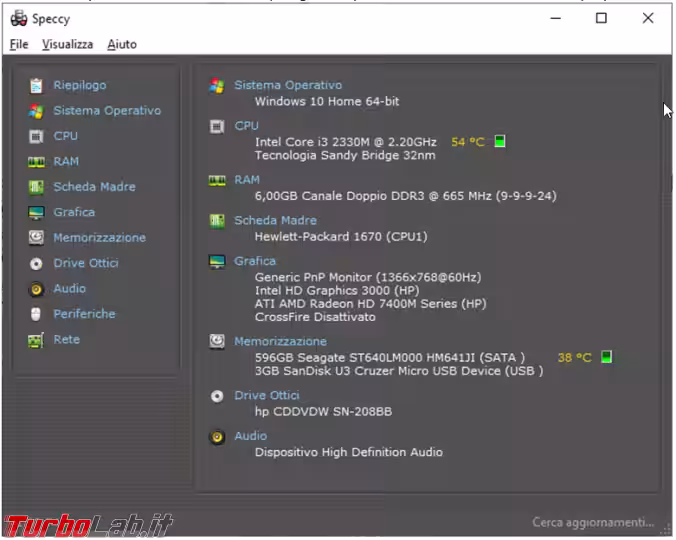Click the 54 °C CPU temperature value

coord(468,142)
